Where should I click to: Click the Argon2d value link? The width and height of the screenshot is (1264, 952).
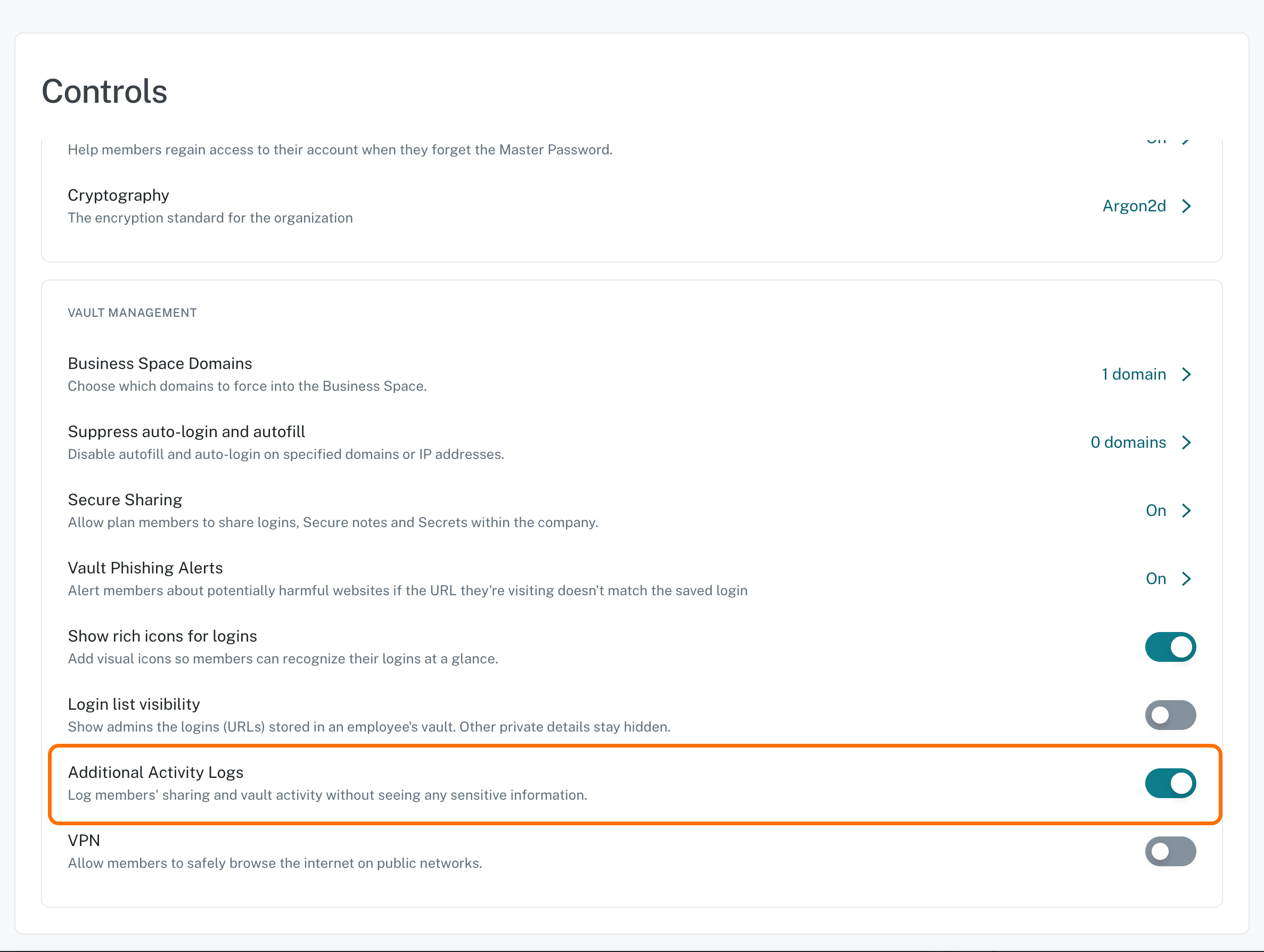point(1134,206)
